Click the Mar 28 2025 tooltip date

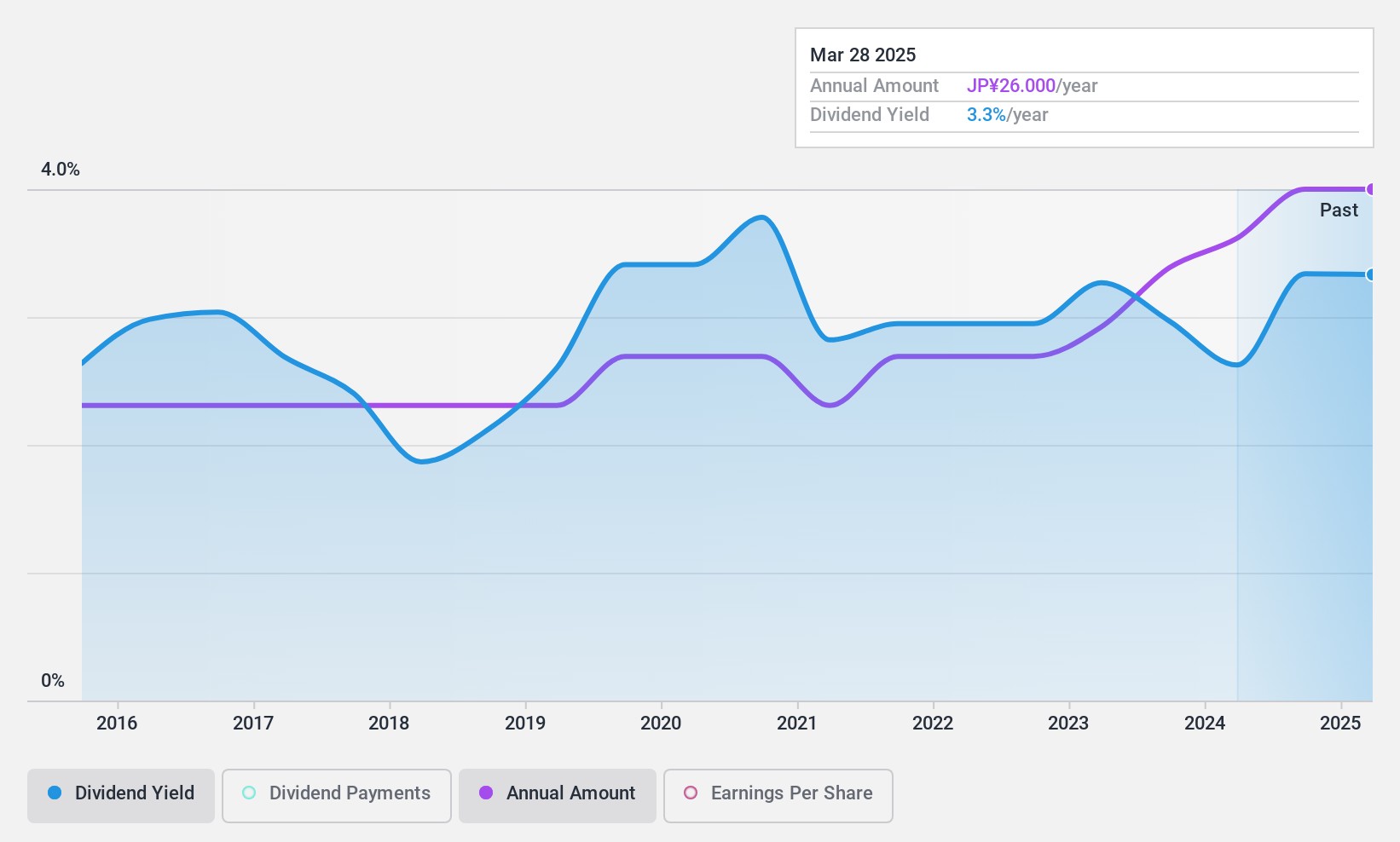tap(863, 55)
